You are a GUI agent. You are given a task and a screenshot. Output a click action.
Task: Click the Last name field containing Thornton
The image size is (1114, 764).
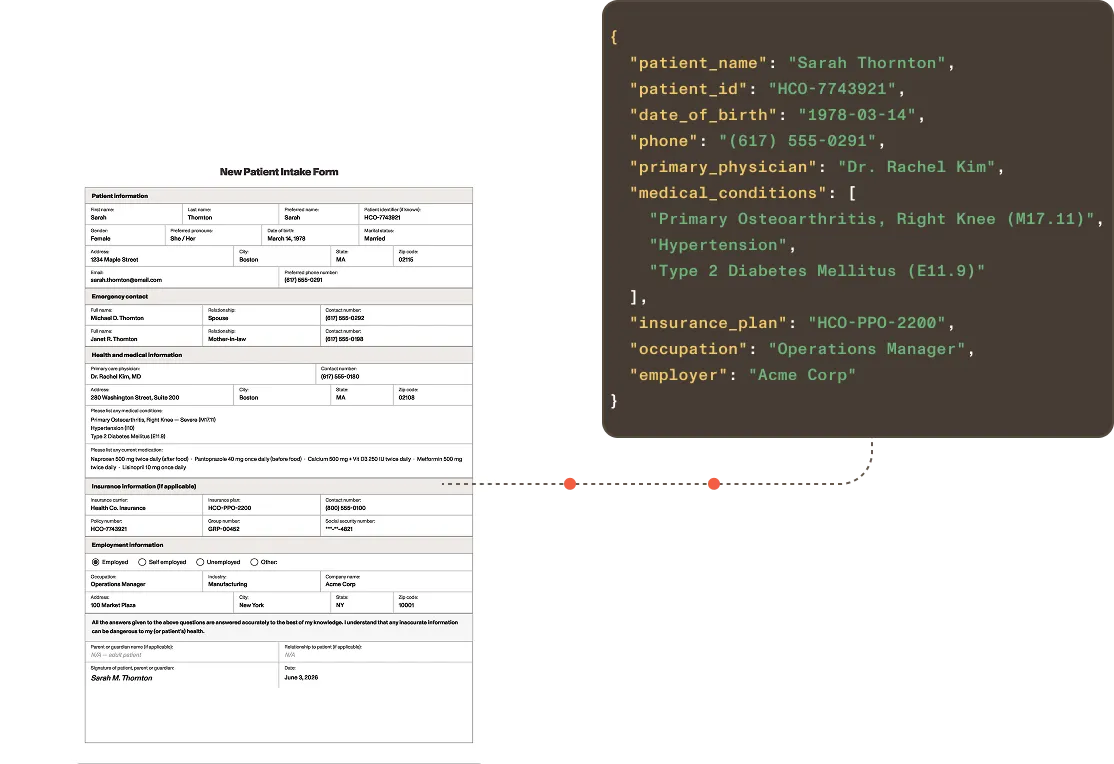230,214
